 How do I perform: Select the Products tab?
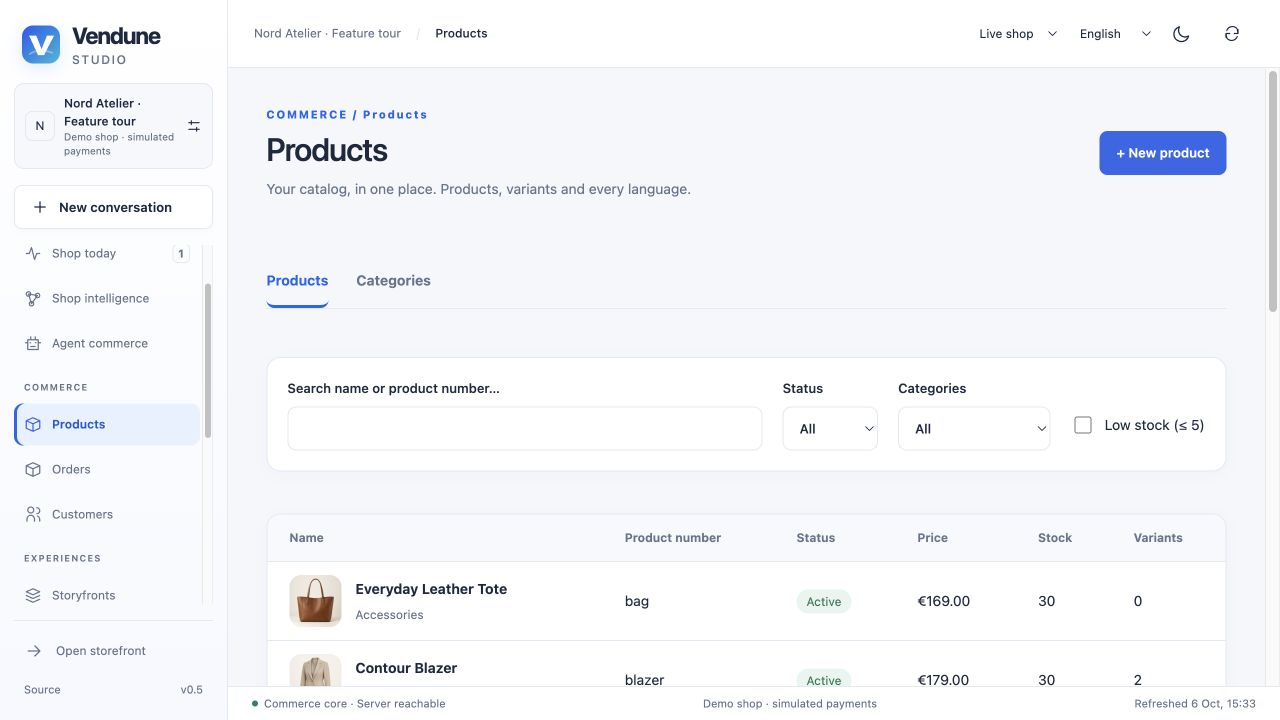tap(297, 281)
